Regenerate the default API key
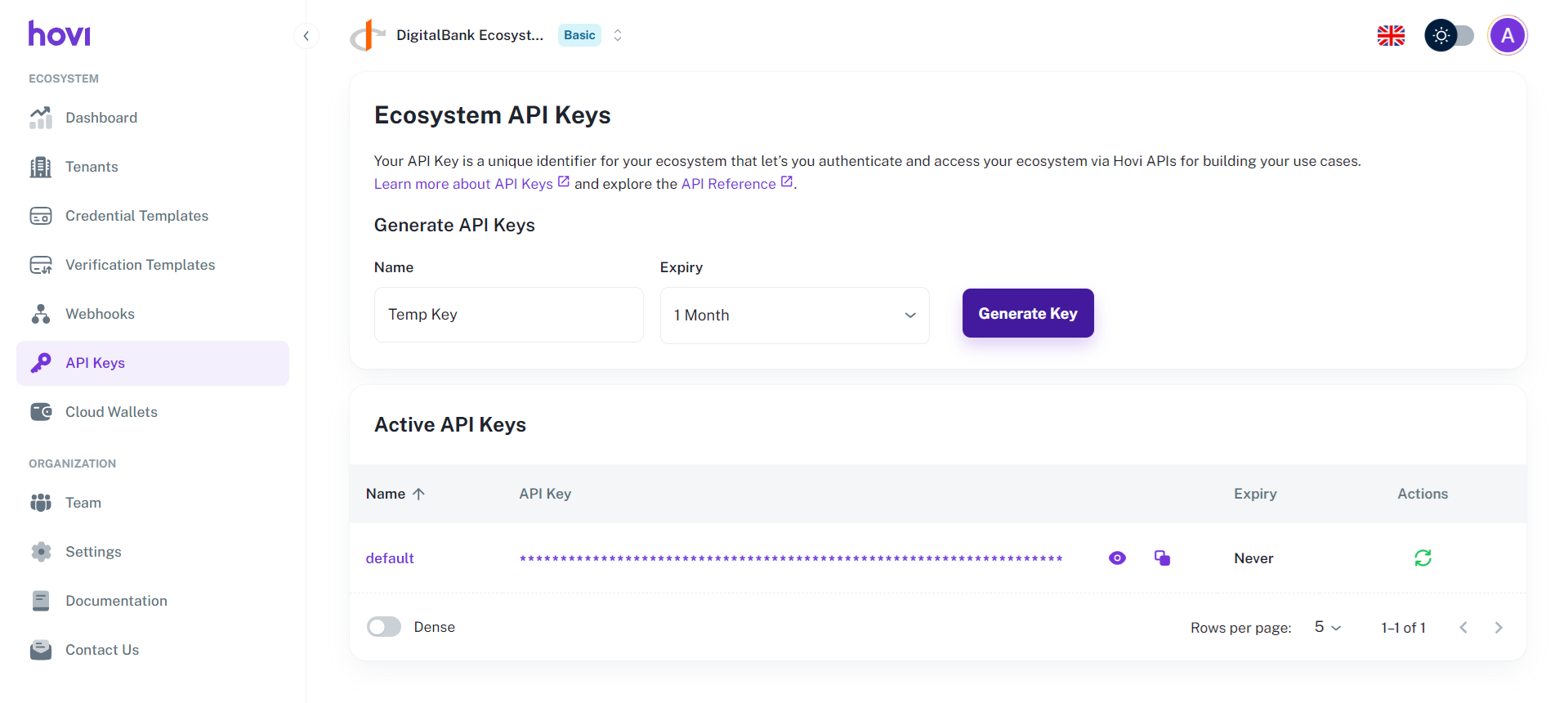Screen dimensions: 1568x703 click(1423, 558)
